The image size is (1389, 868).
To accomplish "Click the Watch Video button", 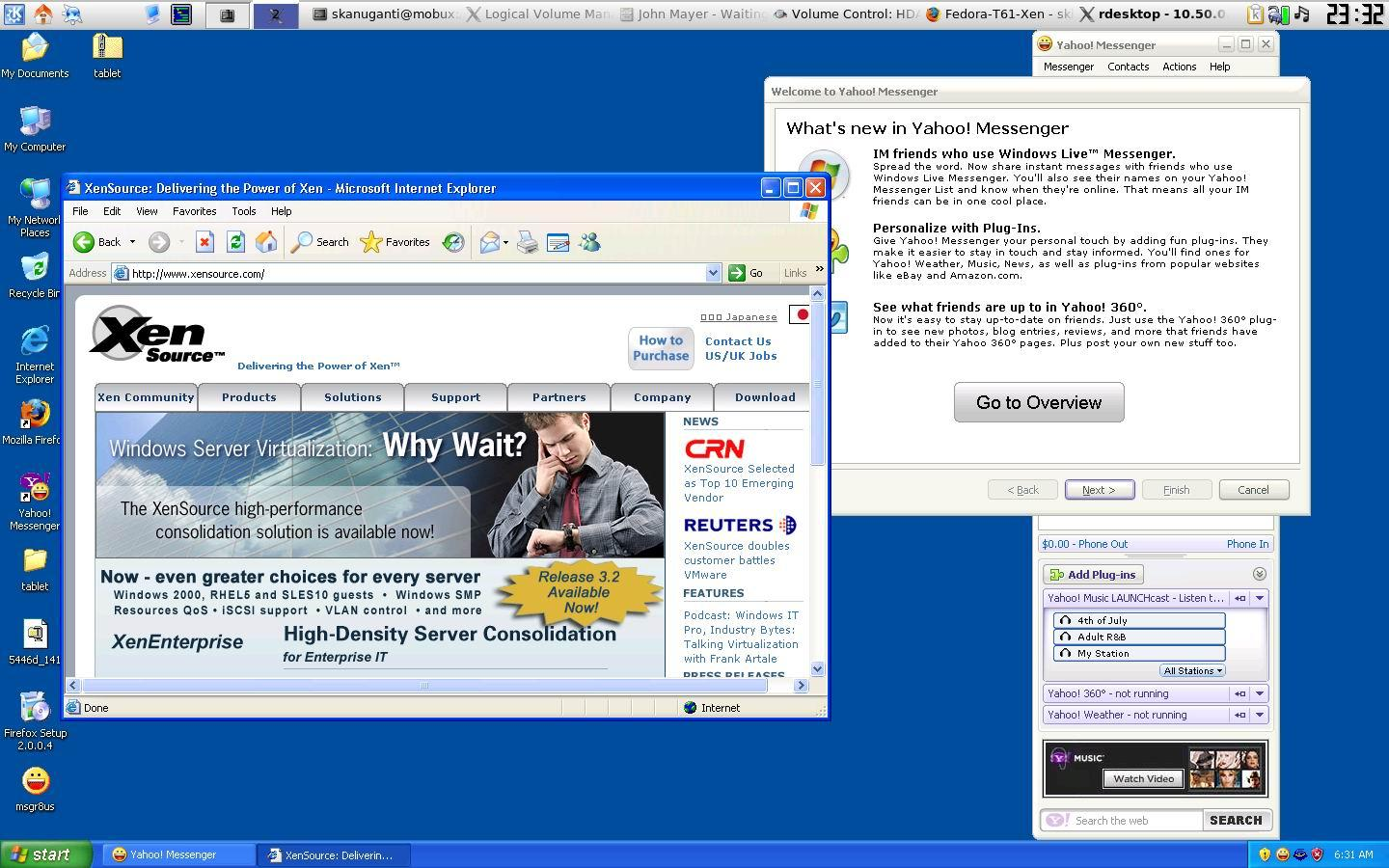I will (1143, 778).
